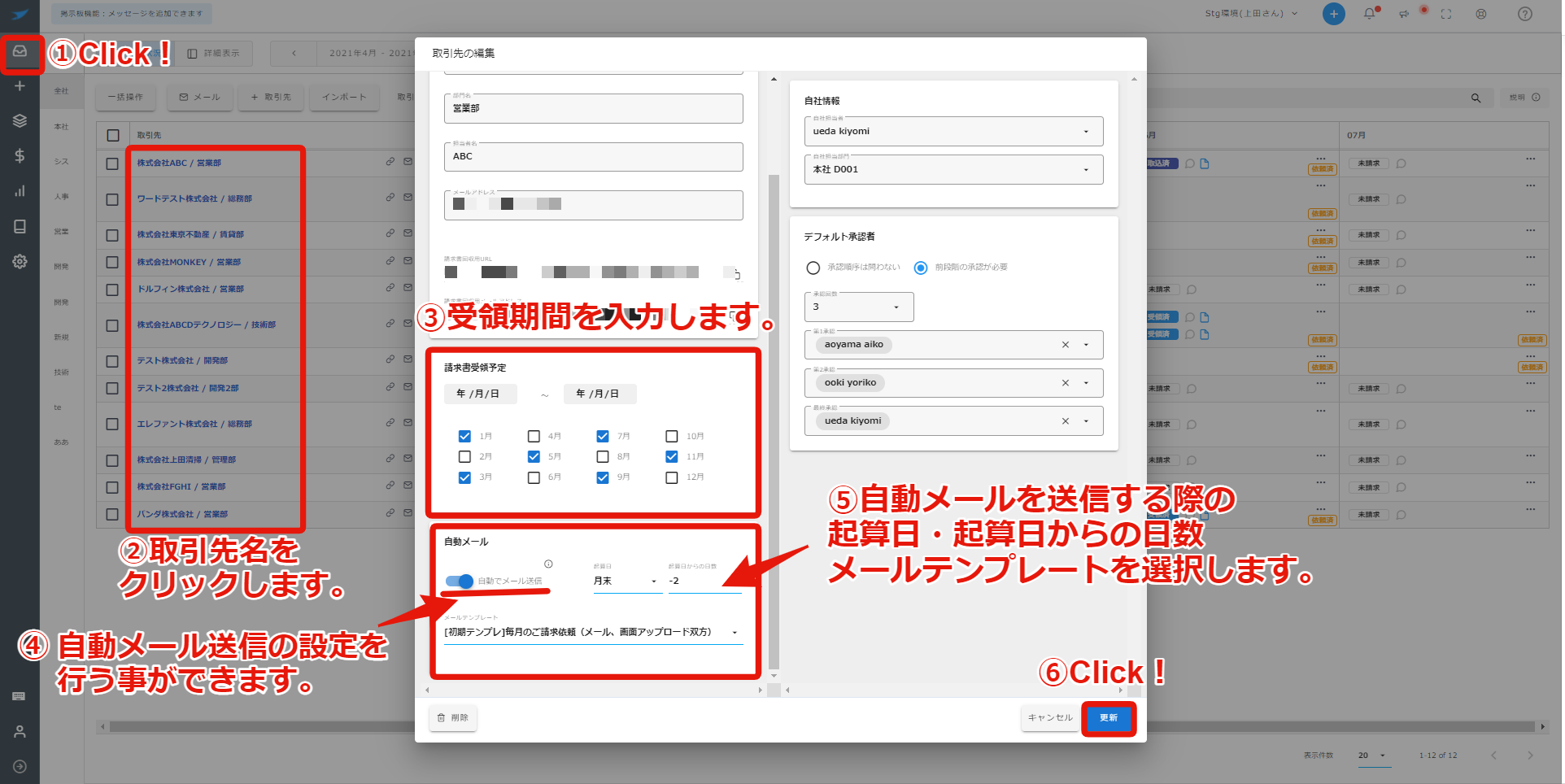Click the 起算日からの日数 field showing -2

click(704, 581)
